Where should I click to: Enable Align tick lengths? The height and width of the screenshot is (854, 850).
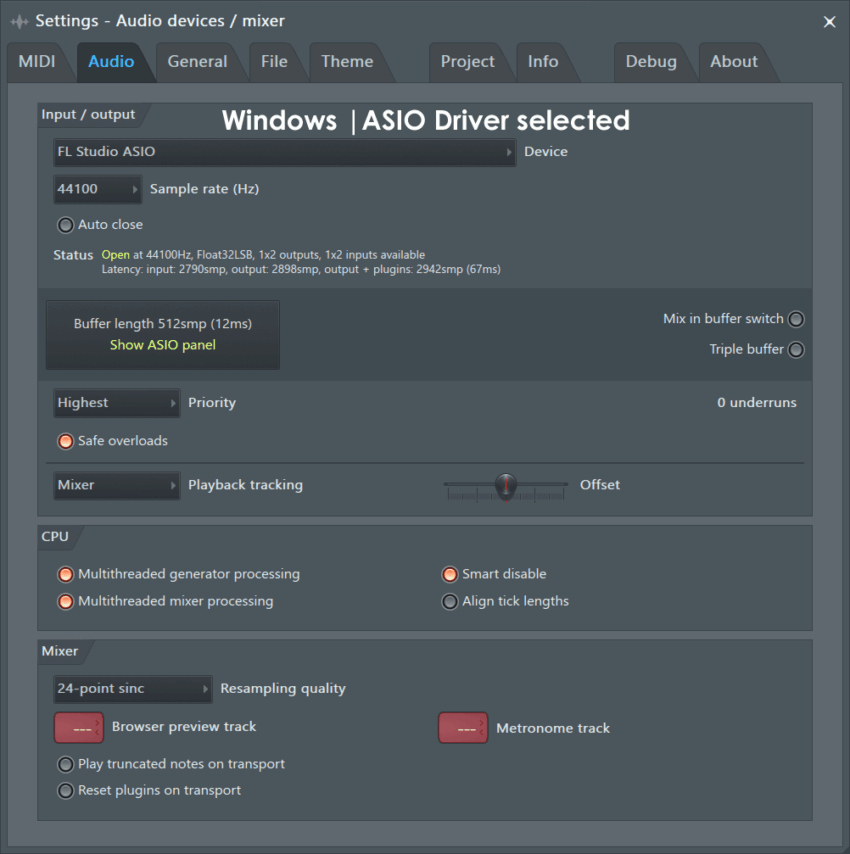[450, 601]
